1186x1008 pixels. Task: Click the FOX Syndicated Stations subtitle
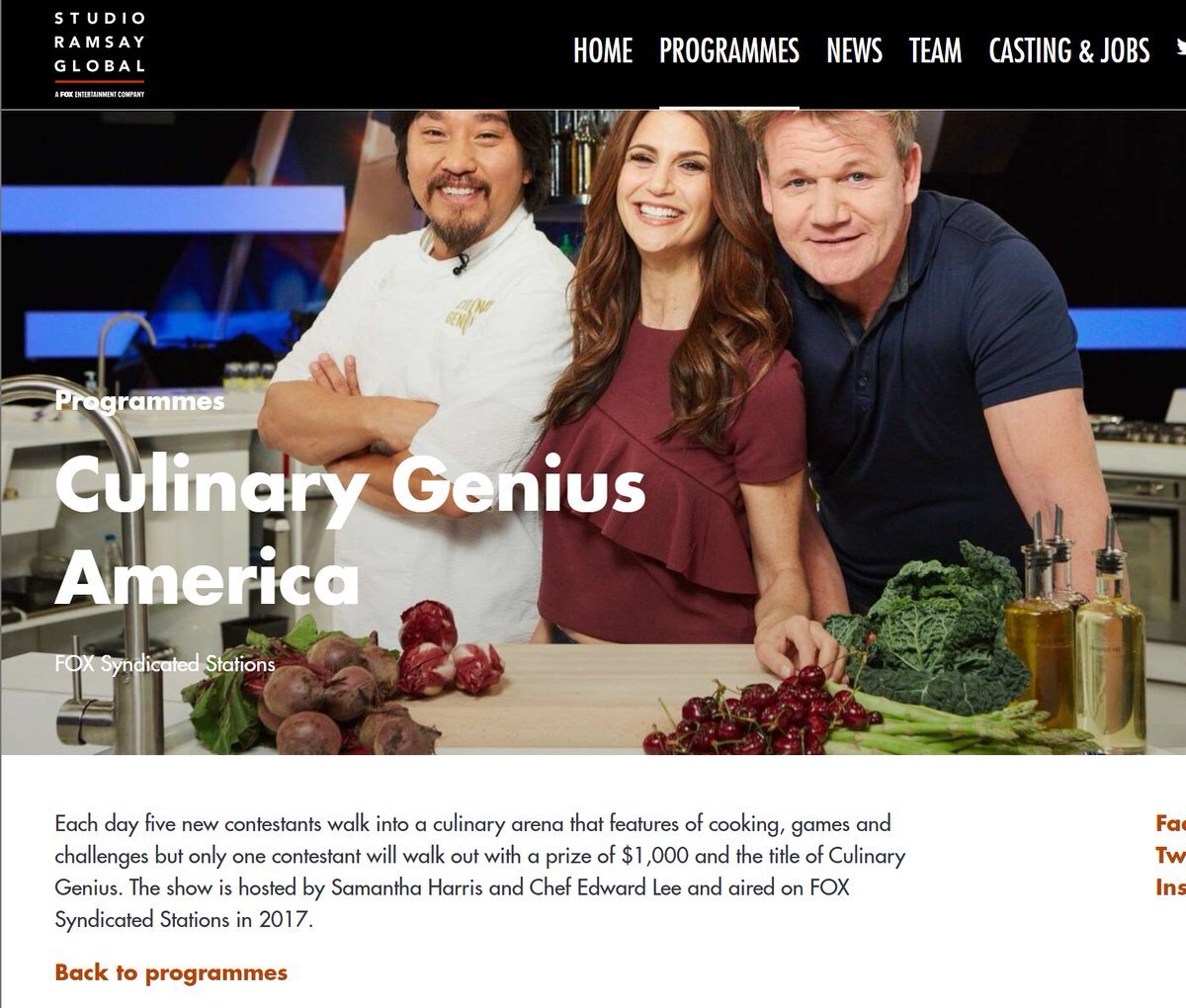[165, 664]
